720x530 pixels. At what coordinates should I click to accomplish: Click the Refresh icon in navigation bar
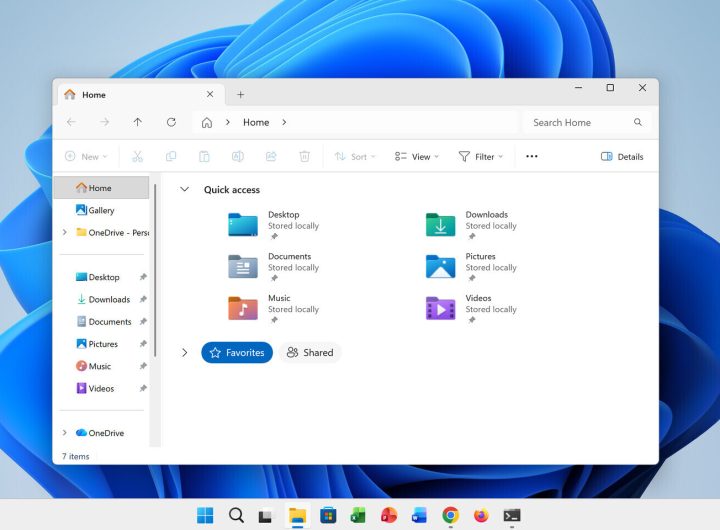(x=171, y=122)
